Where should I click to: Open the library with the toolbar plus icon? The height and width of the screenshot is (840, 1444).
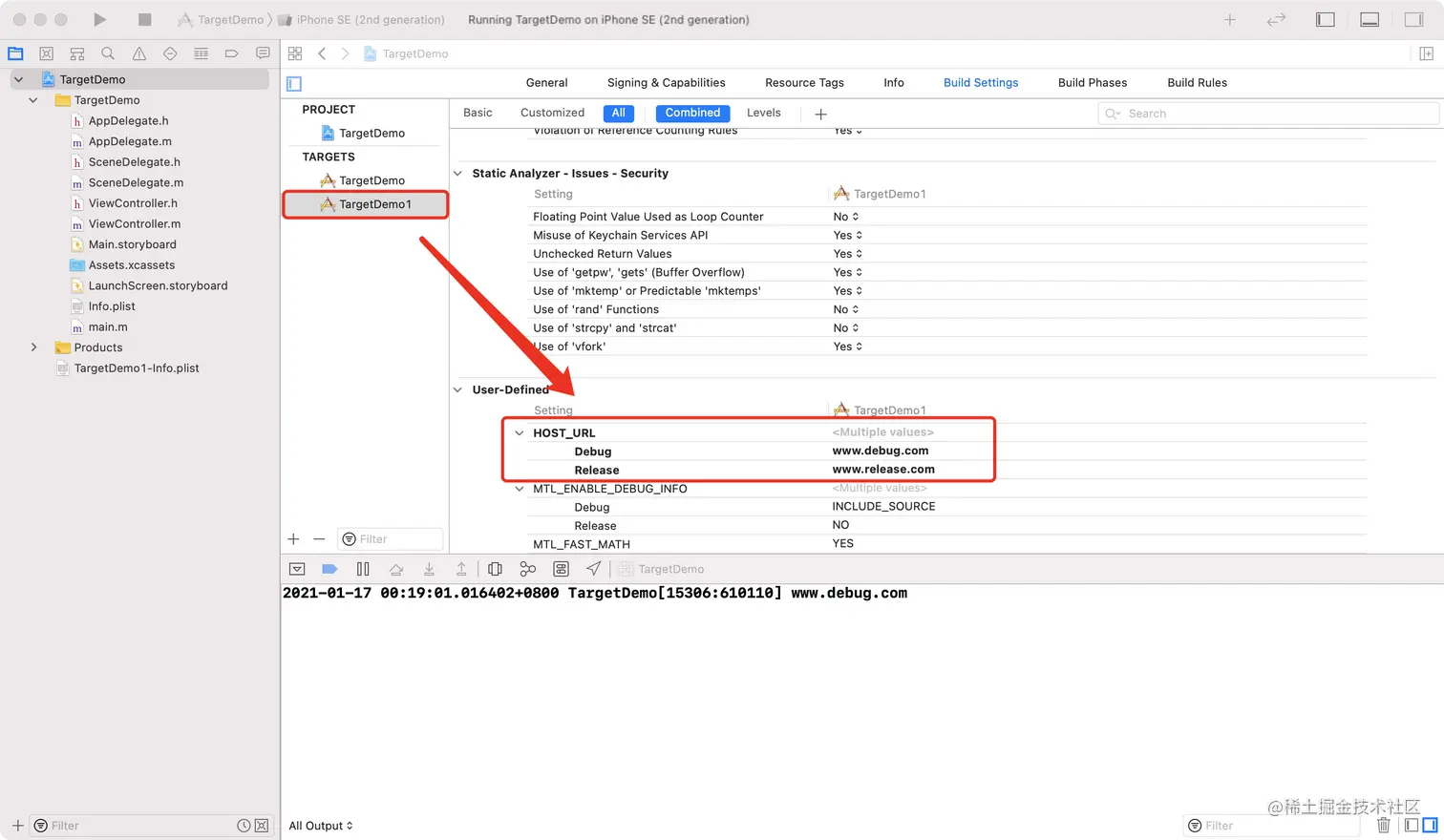[1230, 19]
